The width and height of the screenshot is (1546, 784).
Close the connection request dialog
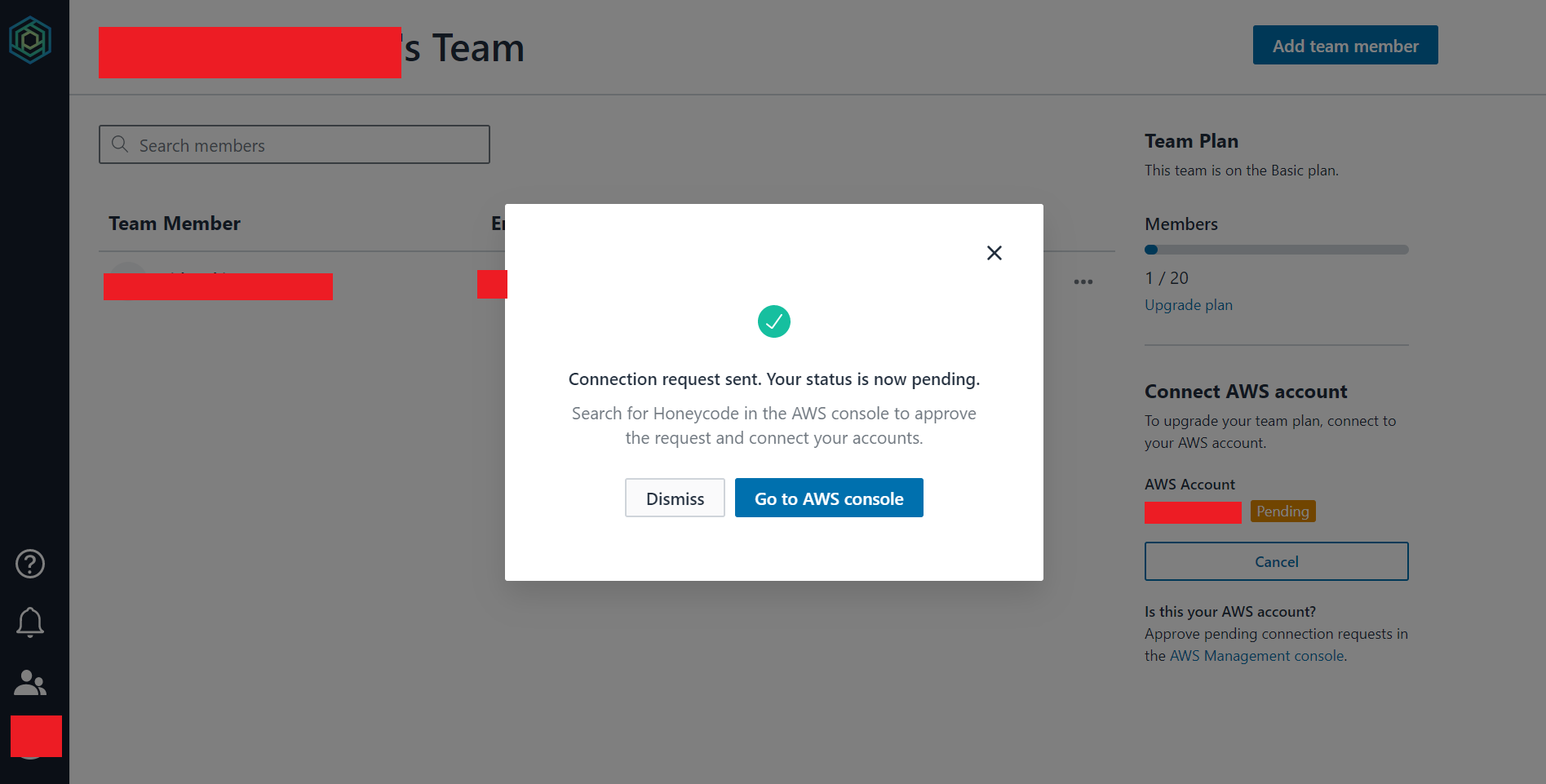coord(994,253)
